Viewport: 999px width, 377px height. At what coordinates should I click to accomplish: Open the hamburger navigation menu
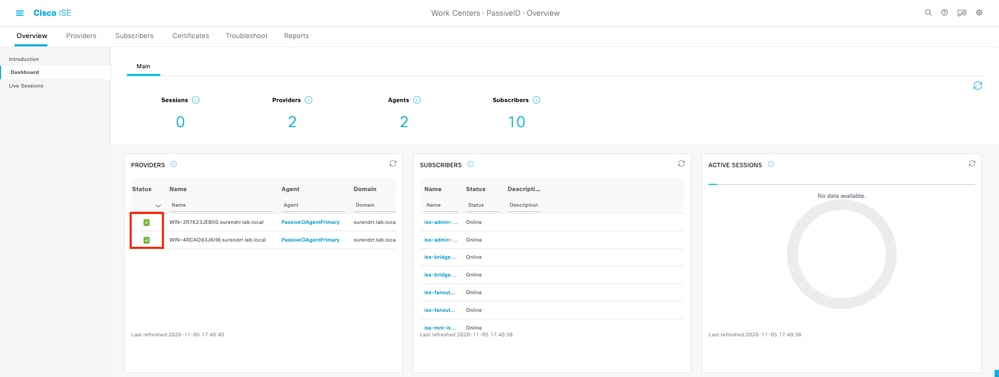20,13
